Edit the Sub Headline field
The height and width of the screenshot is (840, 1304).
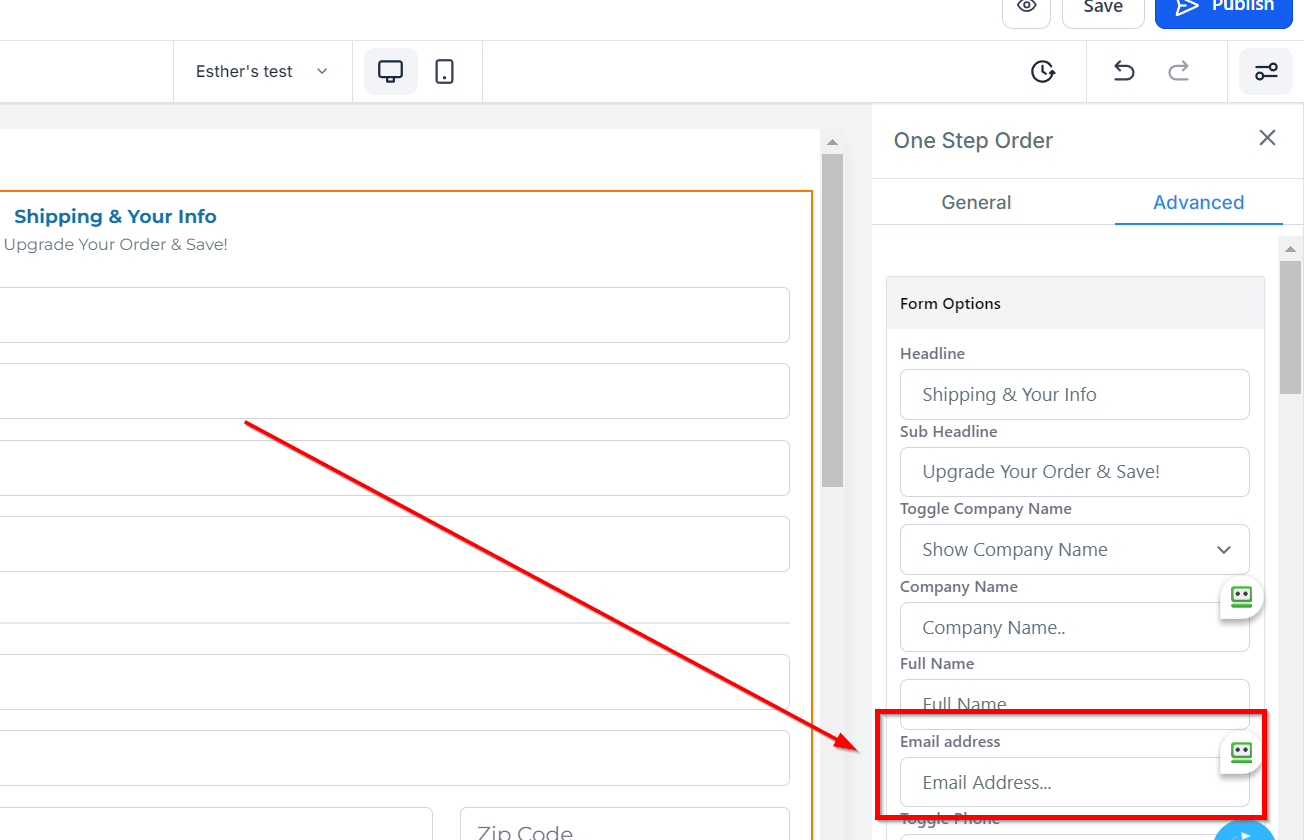(1074, 472)
